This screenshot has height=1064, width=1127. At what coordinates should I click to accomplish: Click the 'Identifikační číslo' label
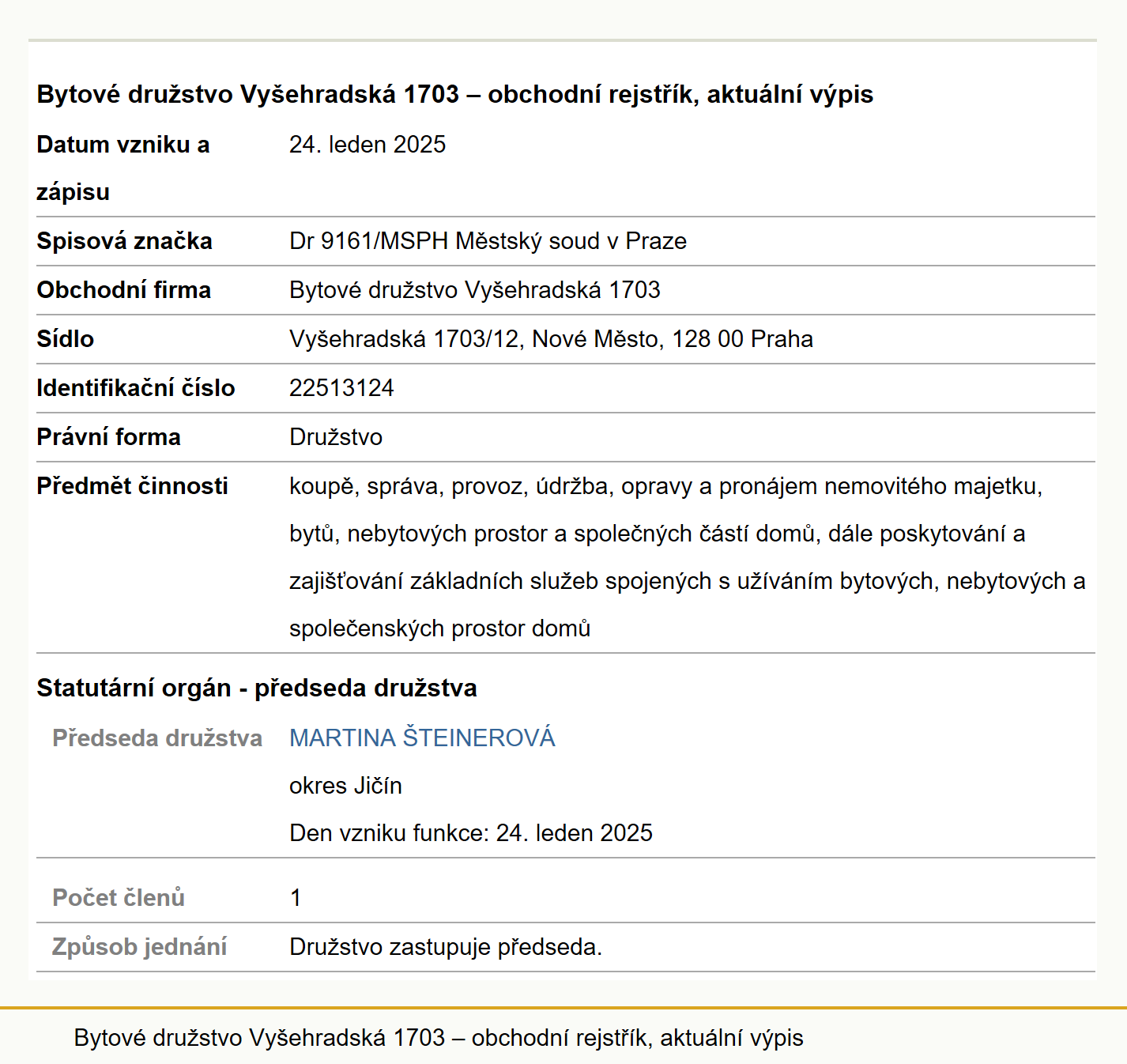[136, 388]
